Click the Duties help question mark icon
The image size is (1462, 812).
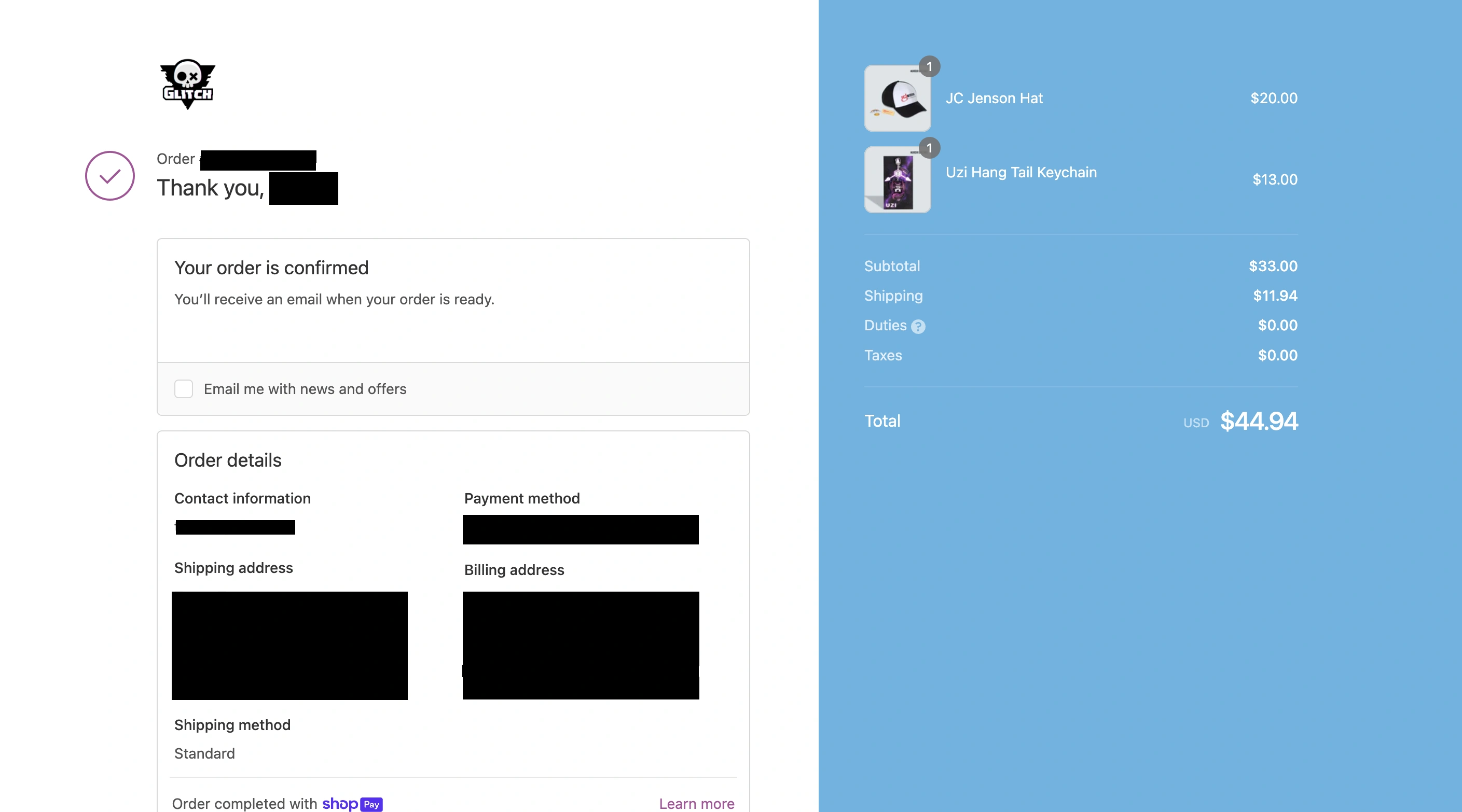click(x=918, y=327)
